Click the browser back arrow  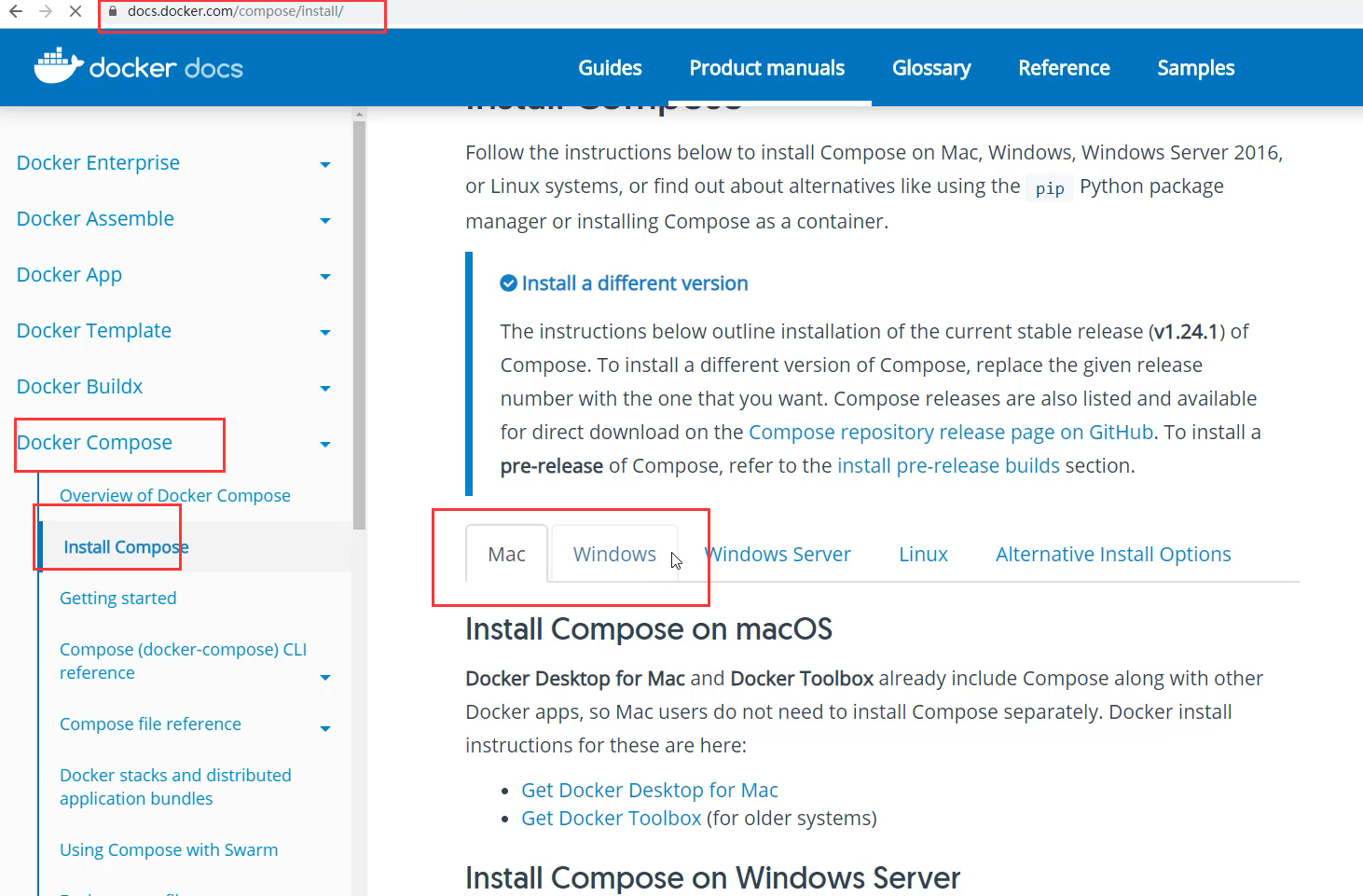[x=16, y=12]
